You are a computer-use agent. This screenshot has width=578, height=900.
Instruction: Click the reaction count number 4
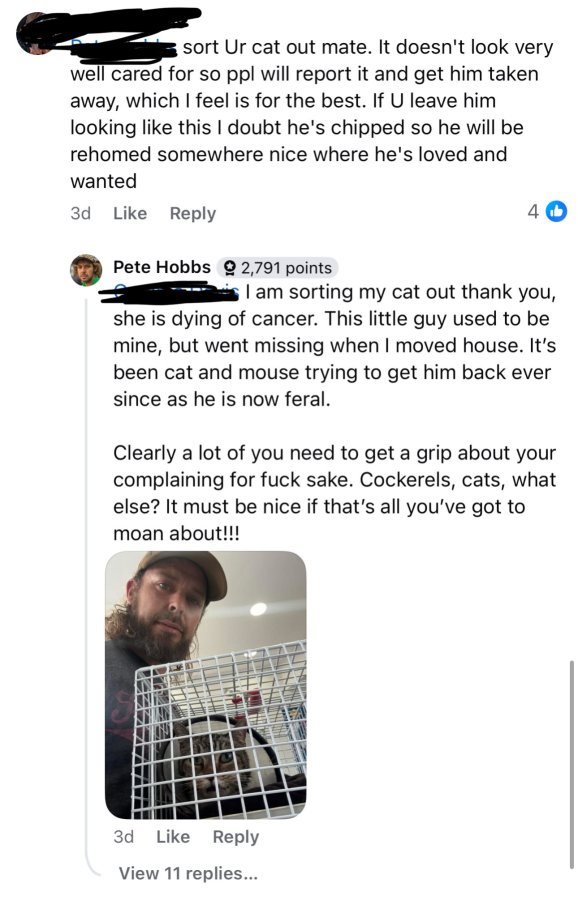coord(533,212)
